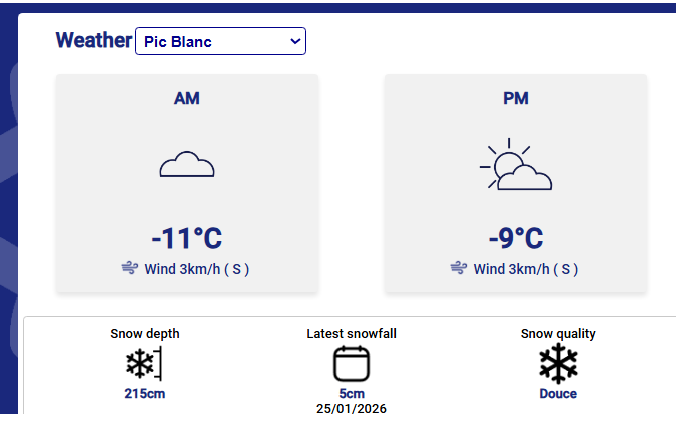The width and height of the screenshot is (676, 422).
Task: Click the Snow depth label
Action: coord(145,333)
